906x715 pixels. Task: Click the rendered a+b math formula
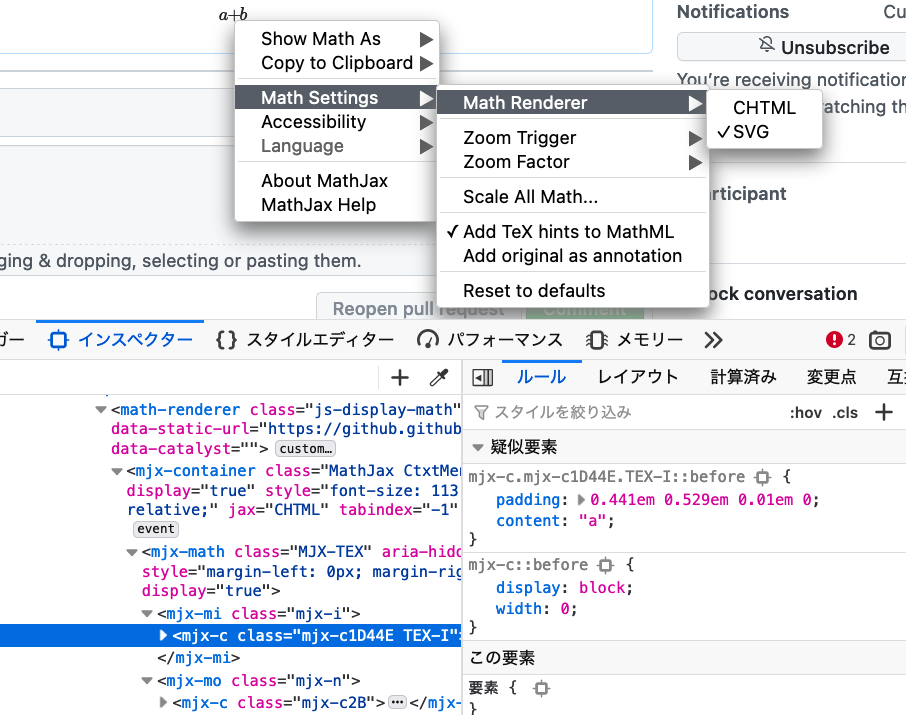233,14
